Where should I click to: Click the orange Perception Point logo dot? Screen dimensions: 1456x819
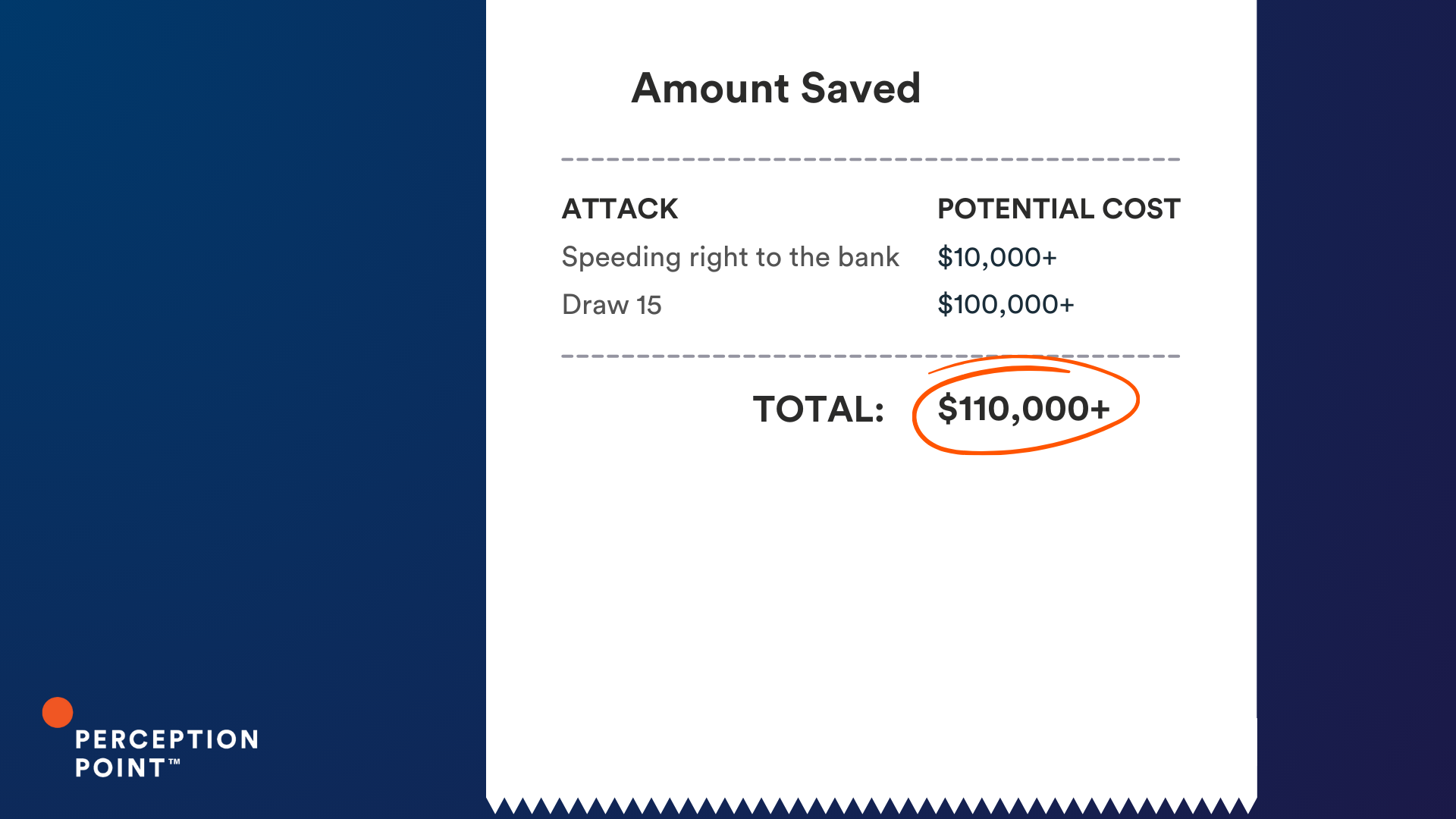point(58,712)
